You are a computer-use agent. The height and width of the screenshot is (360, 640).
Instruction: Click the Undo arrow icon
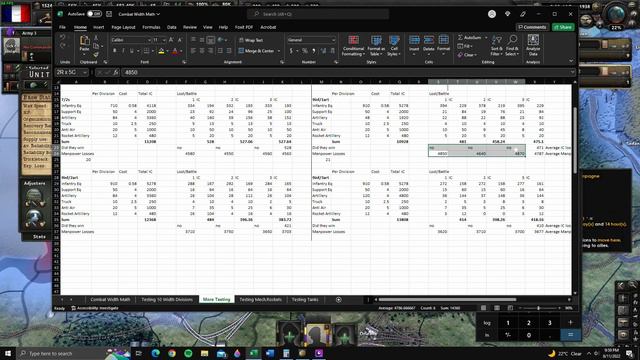62,37
